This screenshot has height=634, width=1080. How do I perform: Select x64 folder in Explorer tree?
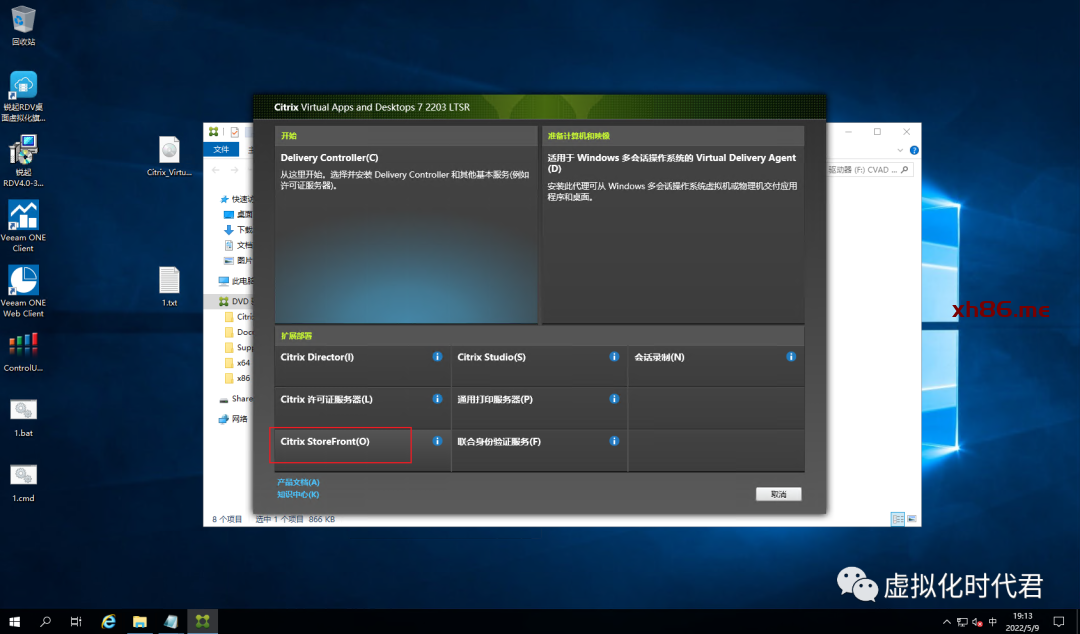pyautogui.click(x=238, y=362)
